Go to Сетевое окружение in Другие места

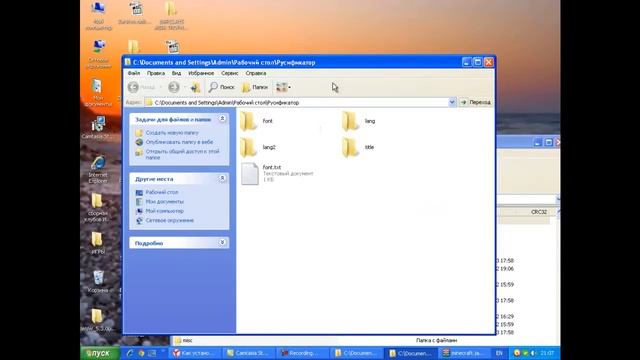(169, 220)
